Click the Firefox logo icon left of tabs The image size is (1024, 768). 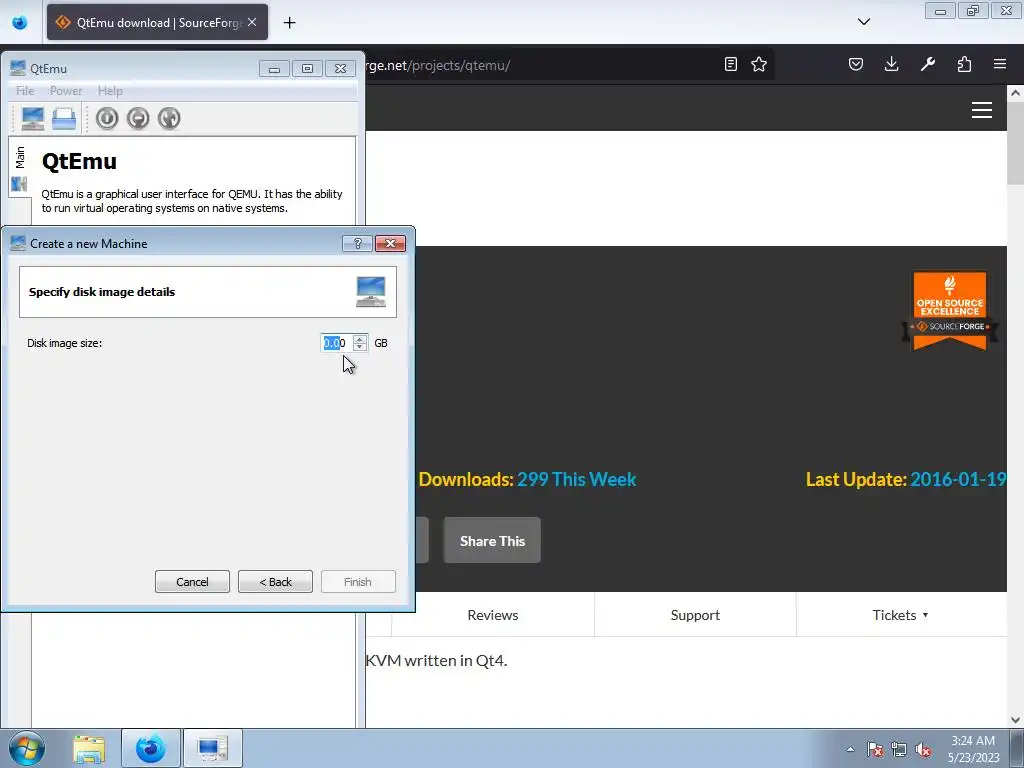(x=20, y=23)
